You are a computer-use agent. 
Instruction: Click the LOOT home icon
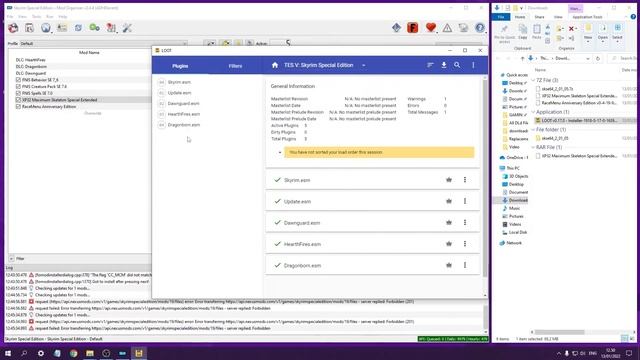[275, 65]
